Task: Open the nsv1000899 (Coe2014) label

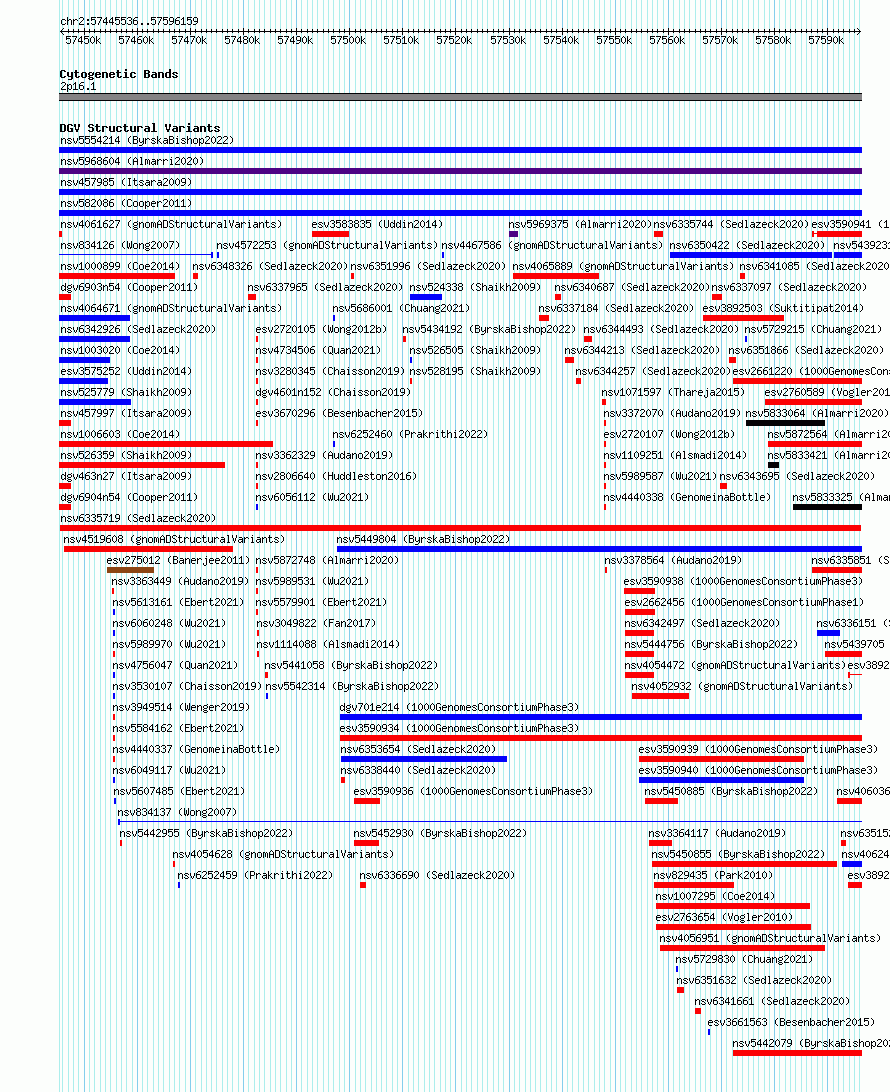Action: tap(120, 266)
